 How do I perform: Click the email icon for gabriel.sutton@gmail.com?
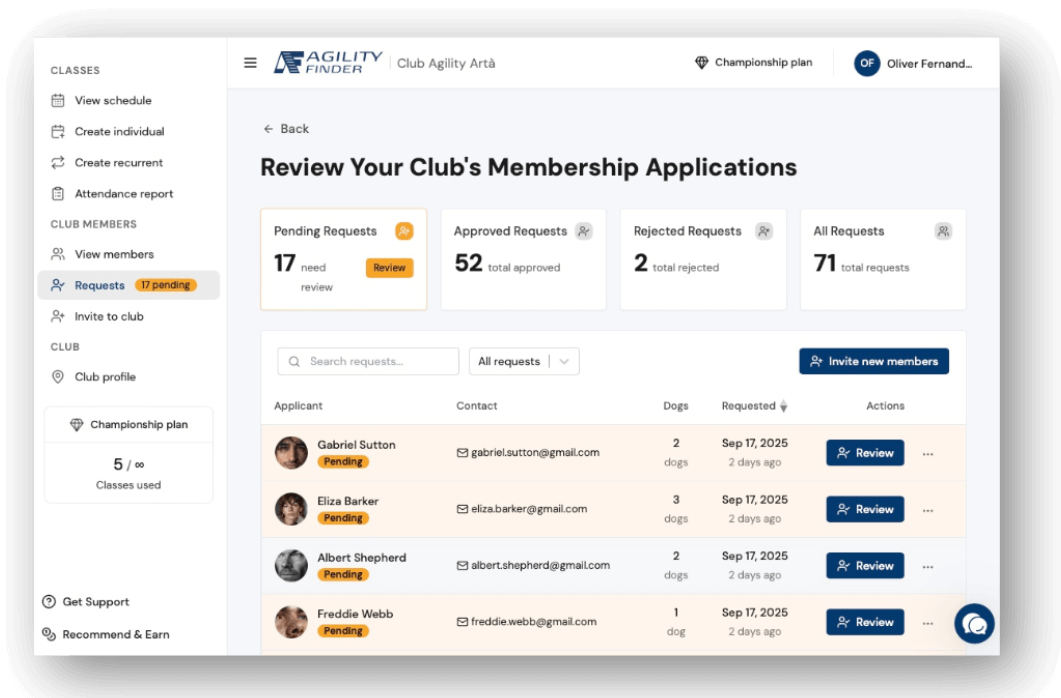tap(462, 453)
